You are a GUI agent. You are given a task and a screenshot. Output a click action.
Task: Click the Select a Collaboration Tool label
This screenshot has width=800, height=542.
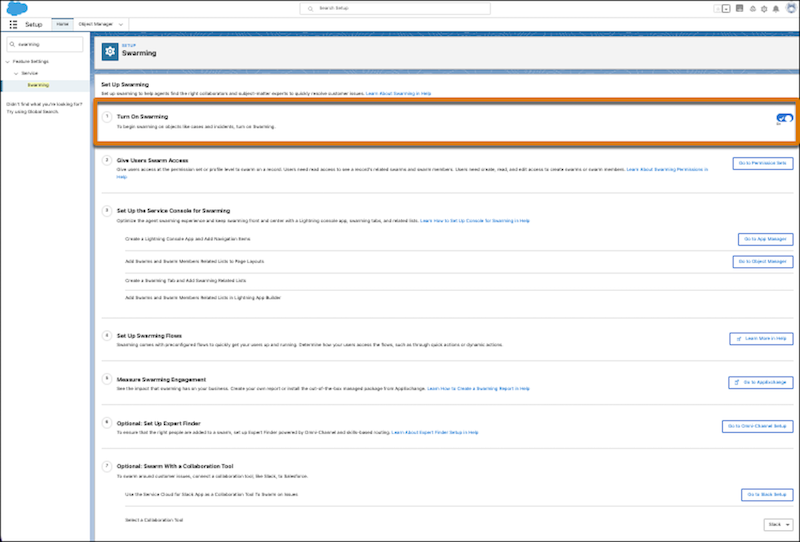[x=154, y=521]
